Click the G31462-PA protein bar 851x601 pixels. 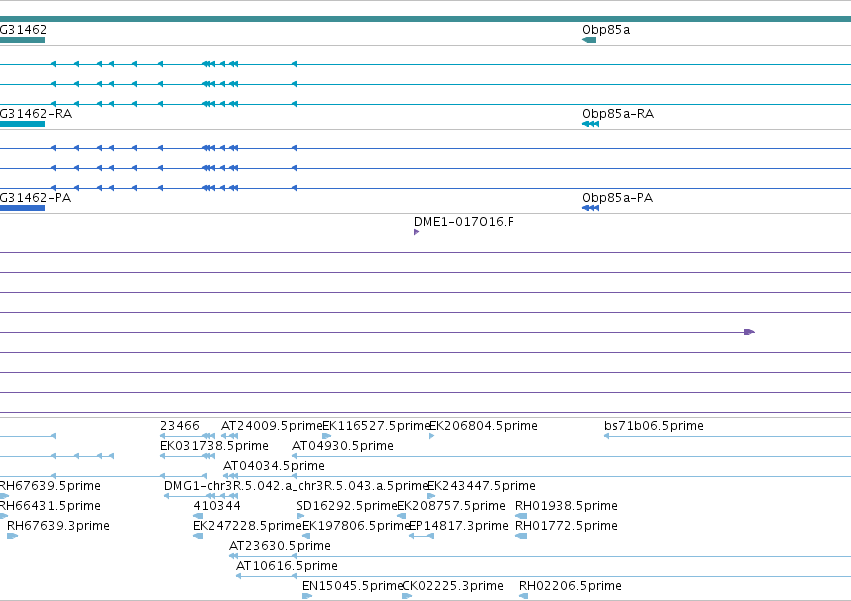click(22, 208)
